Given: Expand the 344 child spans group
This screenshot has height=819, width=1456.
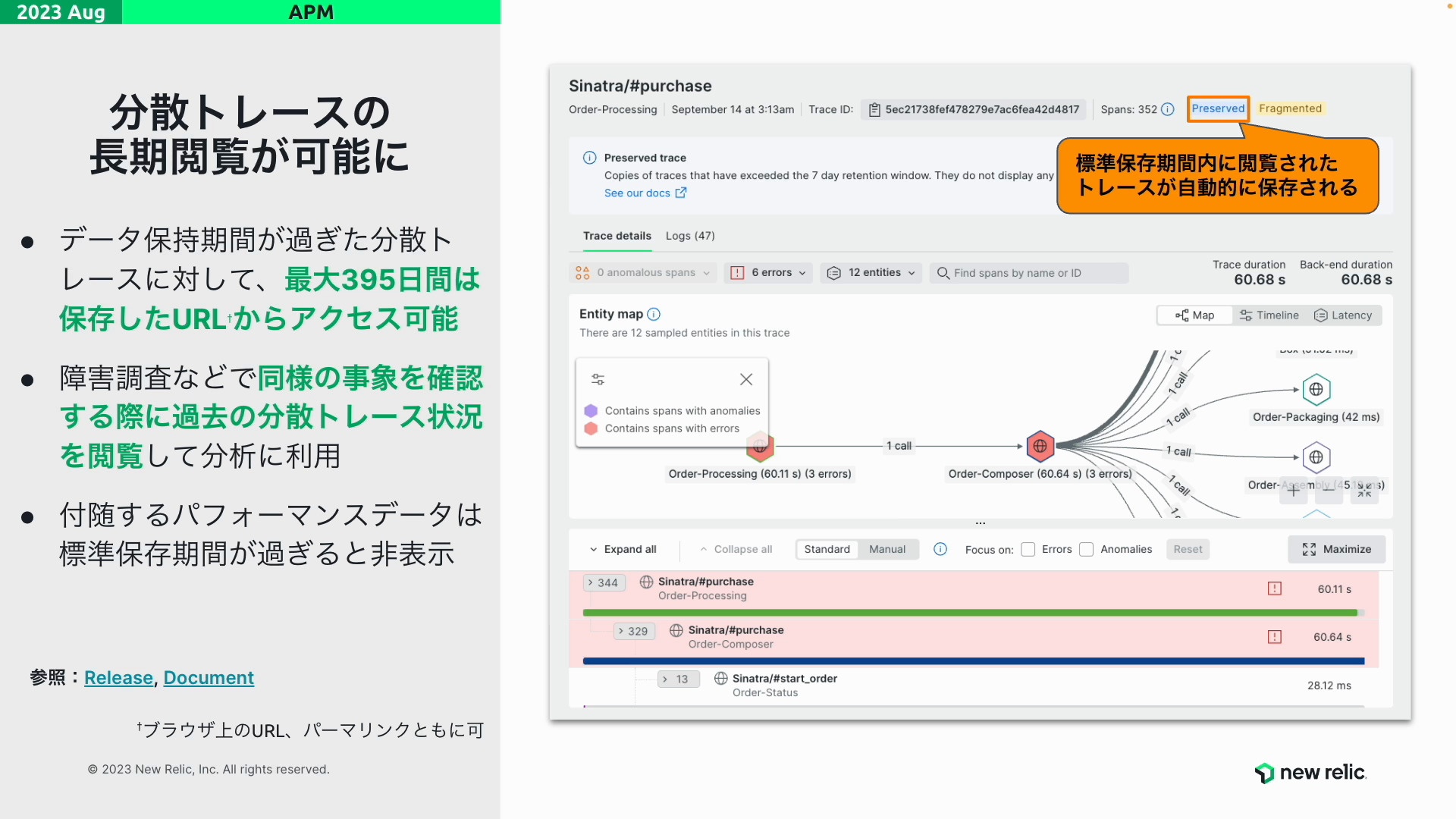Looking at the screenshot, I should (x=604, y=583).
